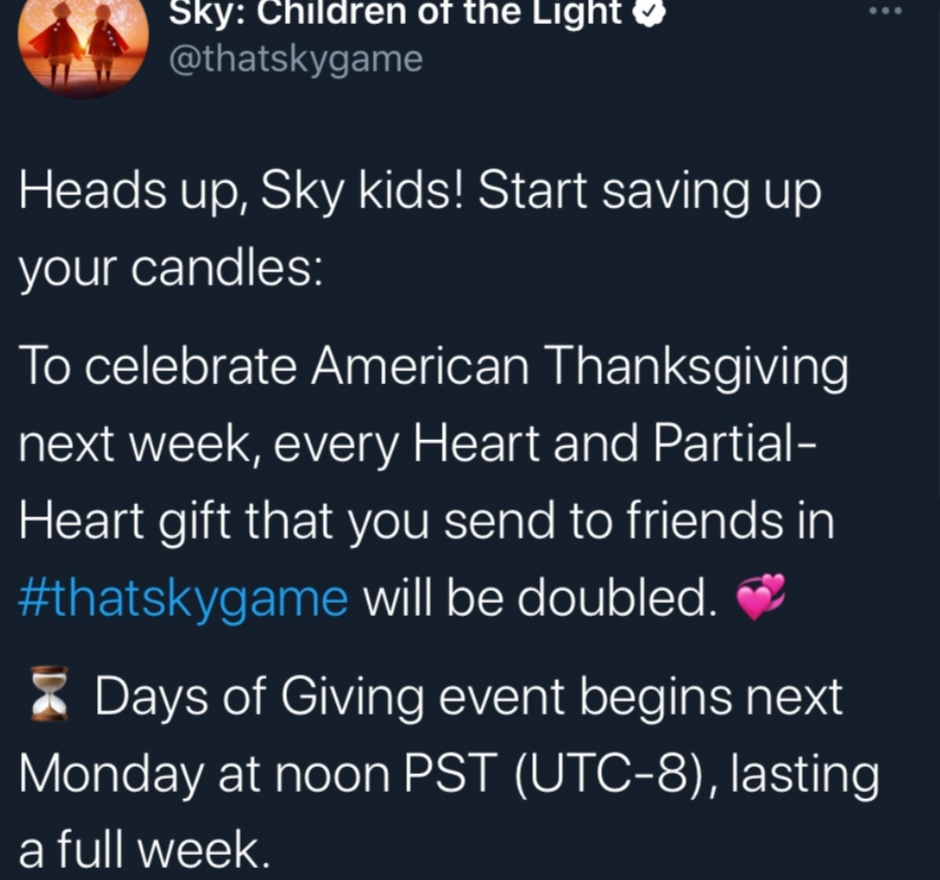The height and width of the screenshot is (880, 940).
Task: Click the 'Heads up, Sky kids!' opening sentence
Action: [240, 192]
